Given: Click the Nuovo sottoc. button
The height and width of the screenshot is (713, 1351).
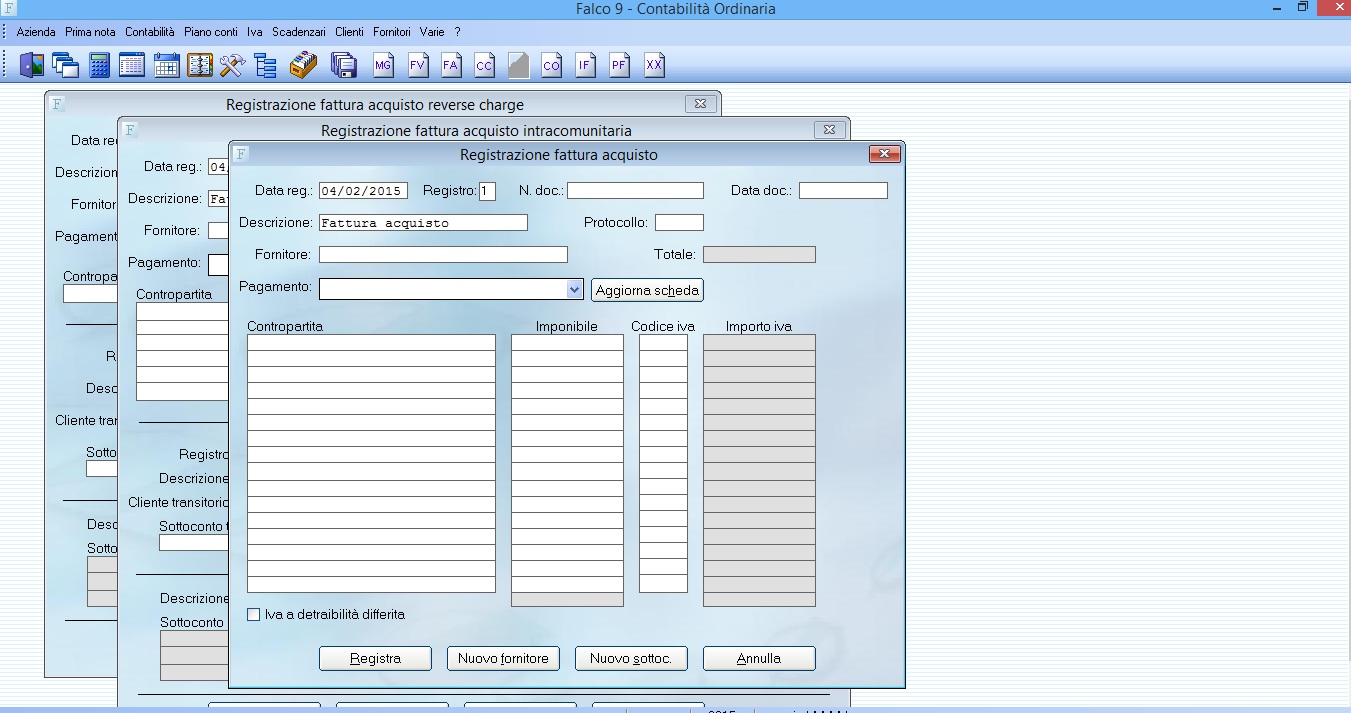Looking at the screenshot, I should 631,659.
